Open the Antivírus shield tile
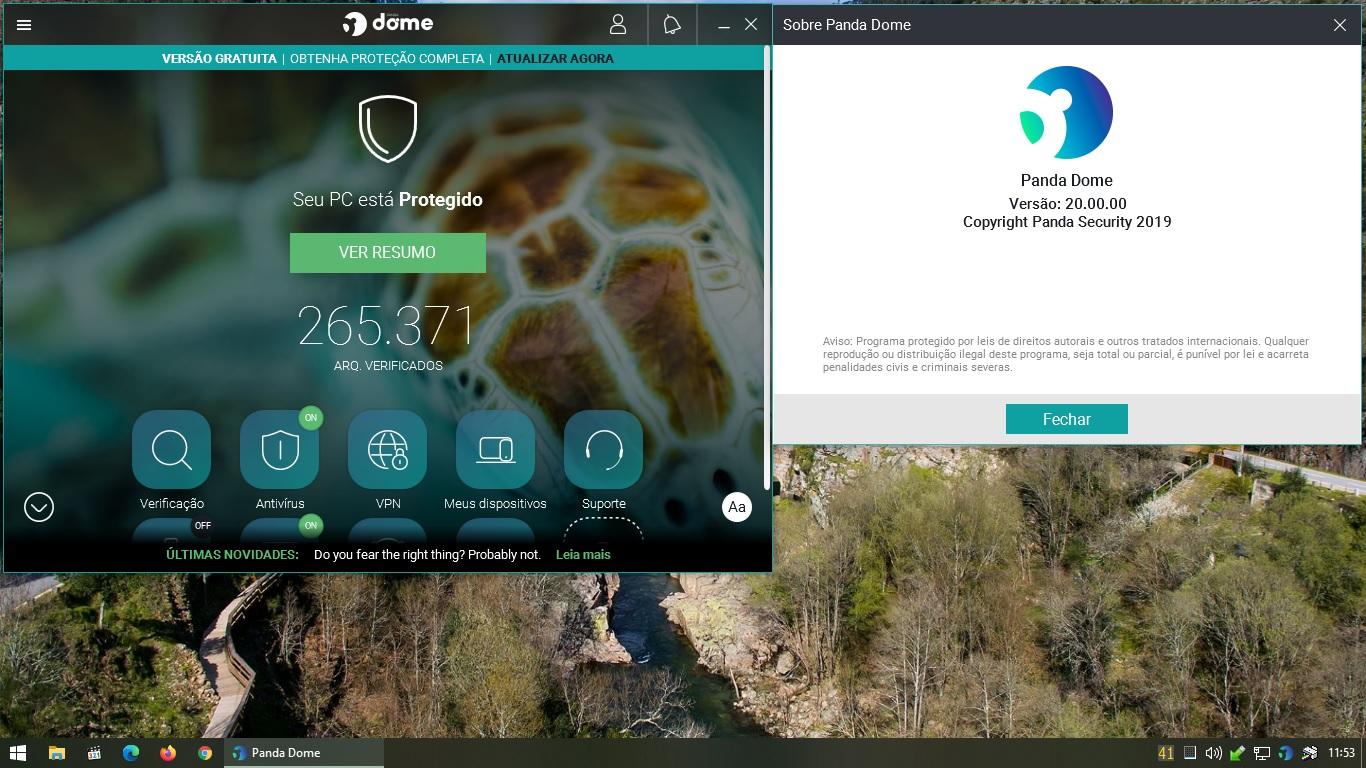The width and height of the screenshot is (1366, 768). click(280, 450)
